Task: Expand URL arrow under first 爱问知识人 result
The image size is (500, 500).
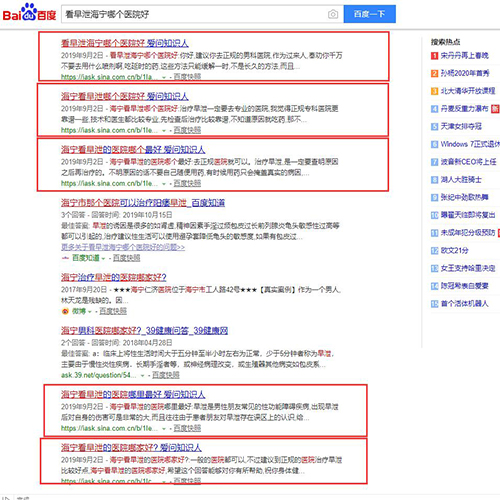Action: [x=164, y=77]
